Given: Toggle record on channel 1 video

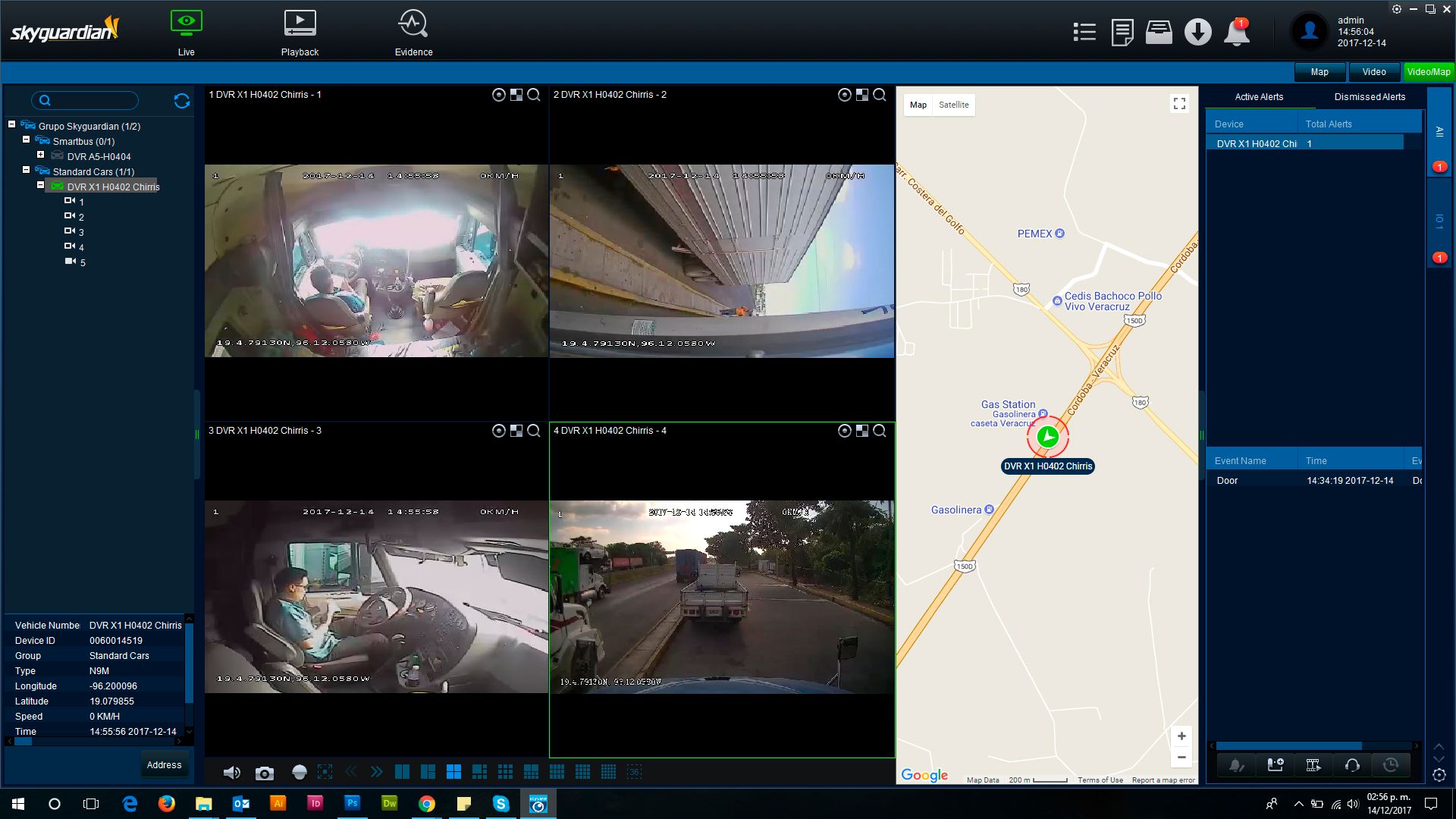Looking at the screenshot, I should coord(498,95).
